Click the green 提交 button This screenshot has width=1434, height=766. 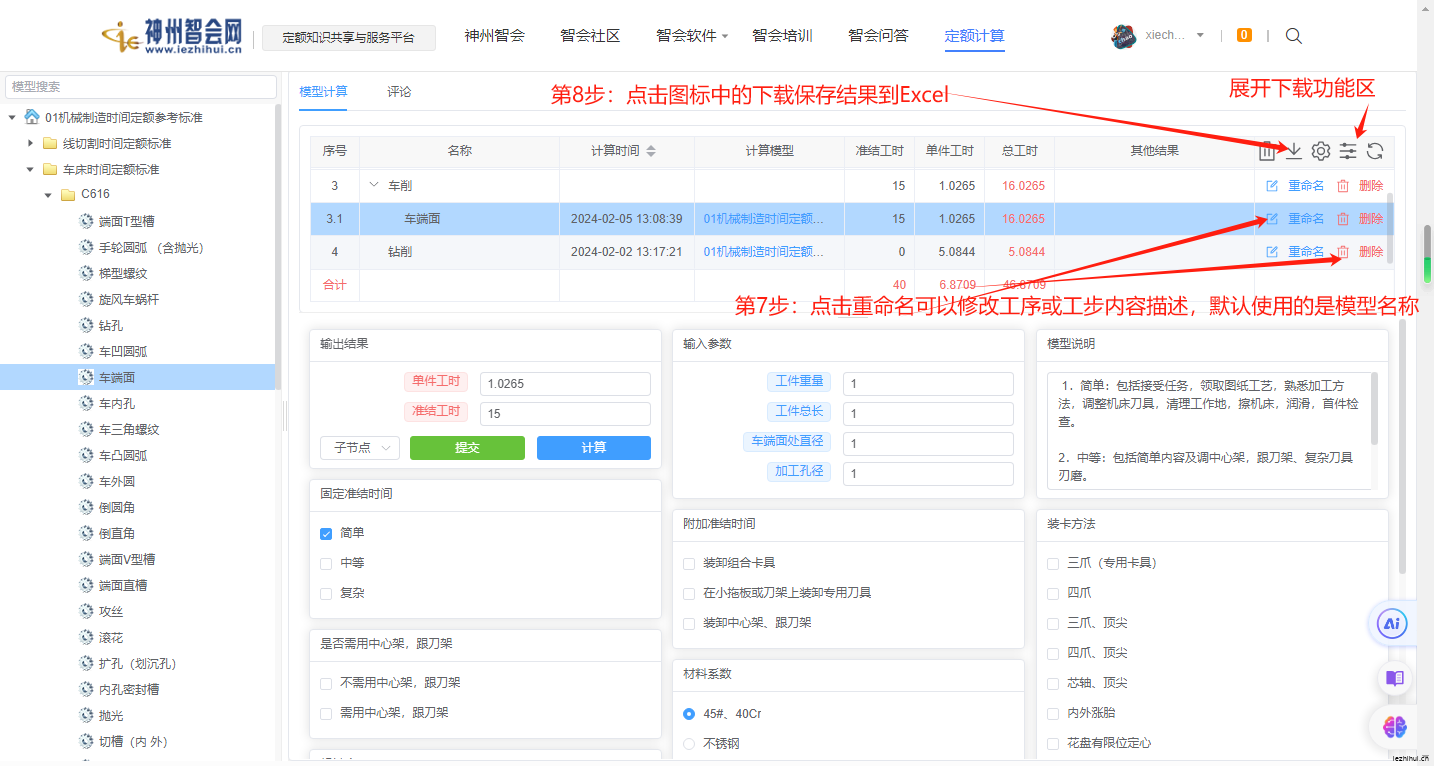[467, 448]
